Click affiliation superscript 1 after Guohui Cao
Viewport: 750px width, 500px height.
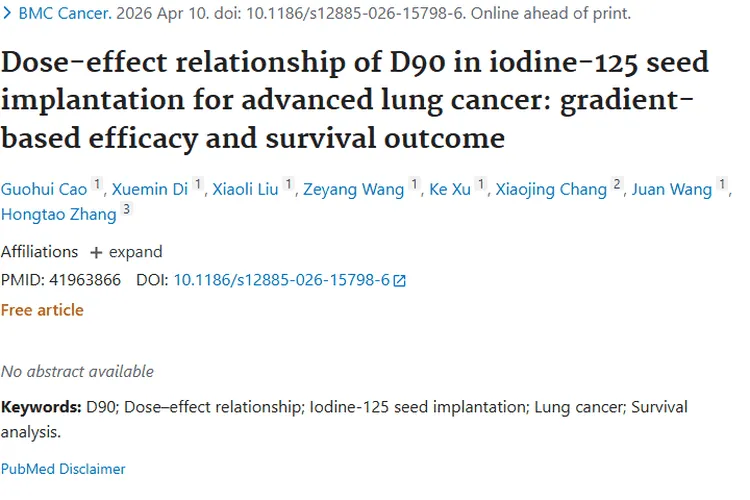click(97, 185)
